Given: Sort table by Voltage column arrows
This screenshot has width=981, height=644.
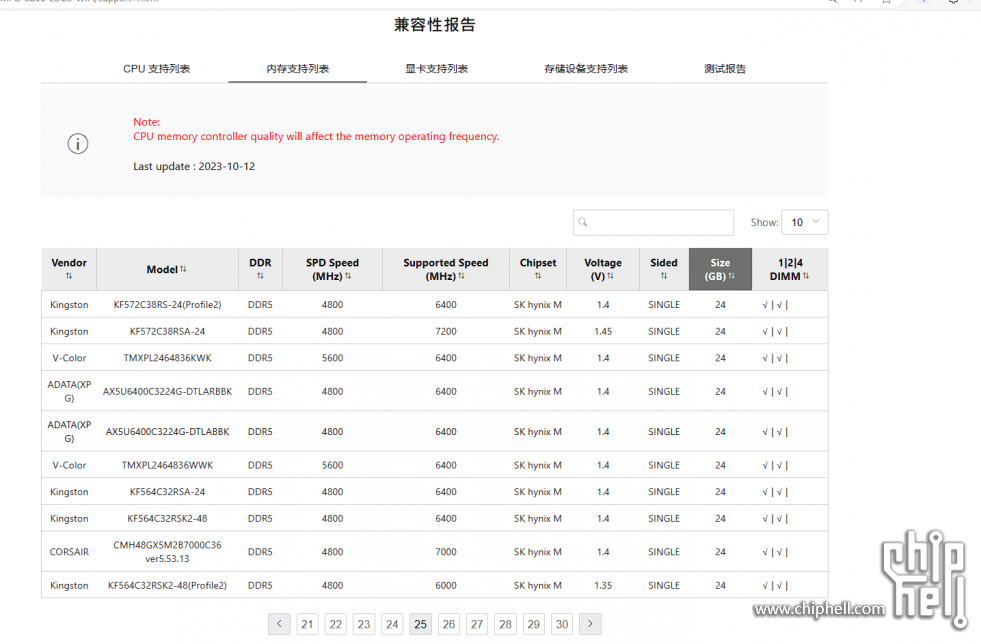Looking at the screenshot, I should (x=610, y=276).
